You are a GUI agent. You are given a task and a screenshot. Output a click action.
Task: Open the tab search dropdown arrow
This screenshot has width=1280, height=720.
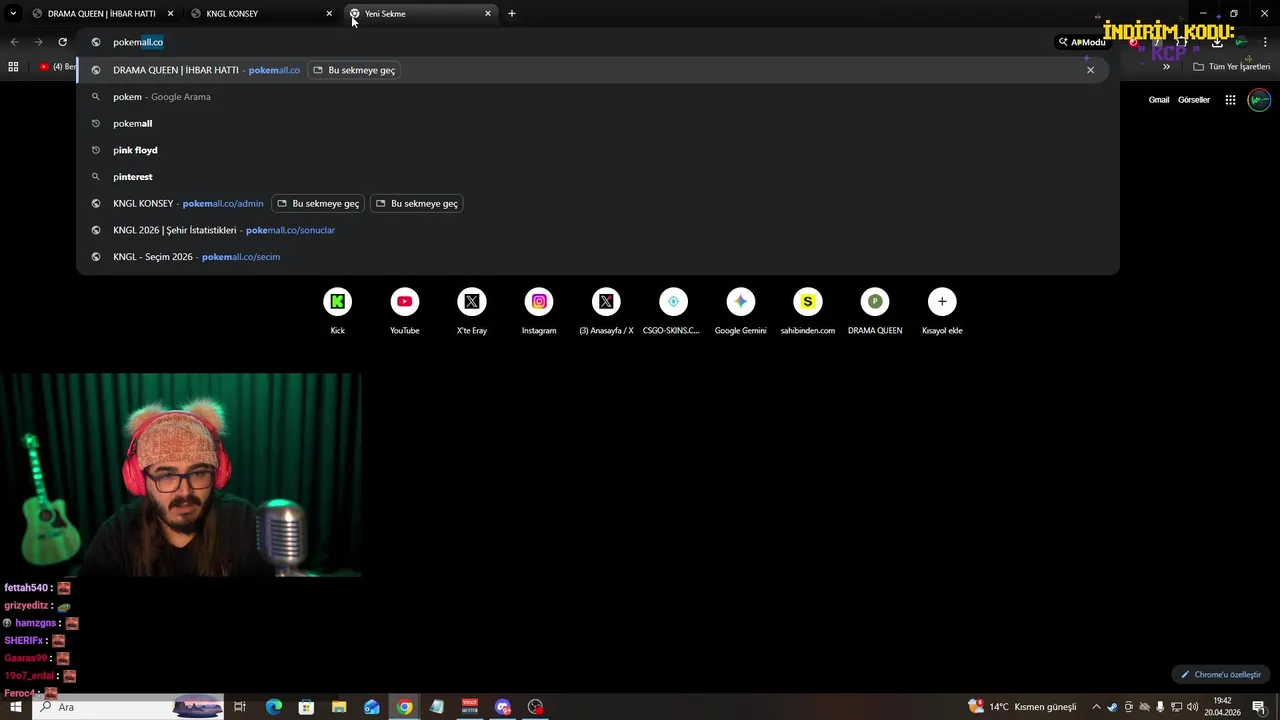pyautogui.click(x=13, y=13)
